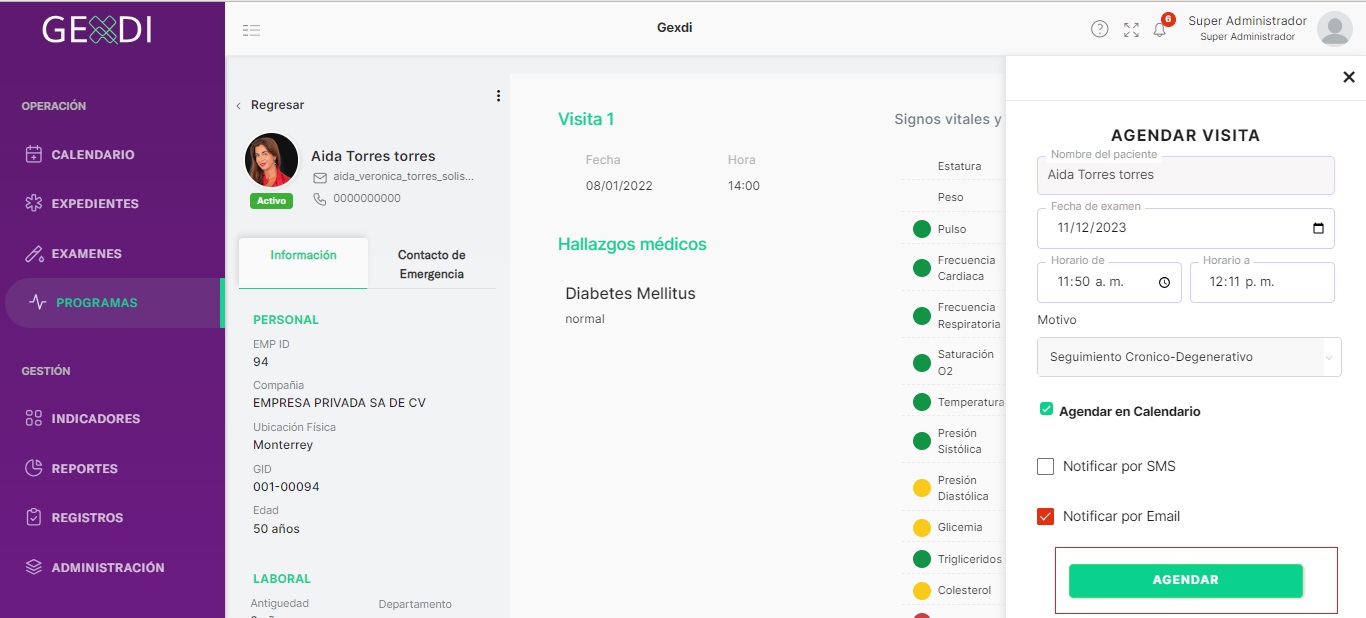Click the green AGENDAR button
This screenshot has width=1366, height=618.
(1186, 580)
